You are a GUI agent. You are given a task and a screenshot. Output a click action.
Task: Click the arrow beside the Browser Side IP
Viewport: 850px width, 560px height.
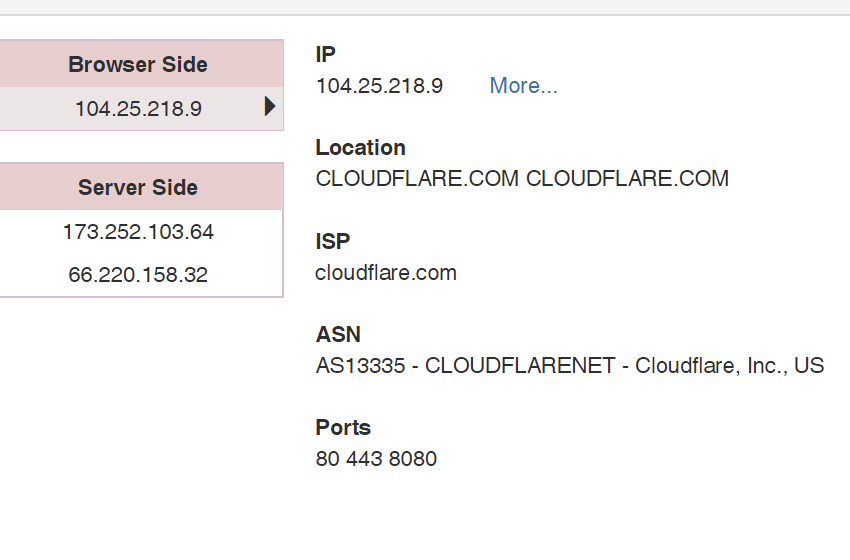tap(270, 107)
